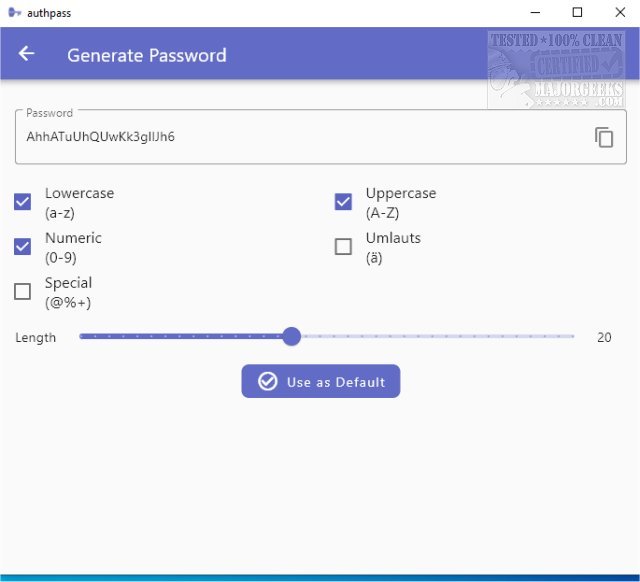Click the Length slider thumb
Screen dimensions: 640x582
click(x=291, y=337)
